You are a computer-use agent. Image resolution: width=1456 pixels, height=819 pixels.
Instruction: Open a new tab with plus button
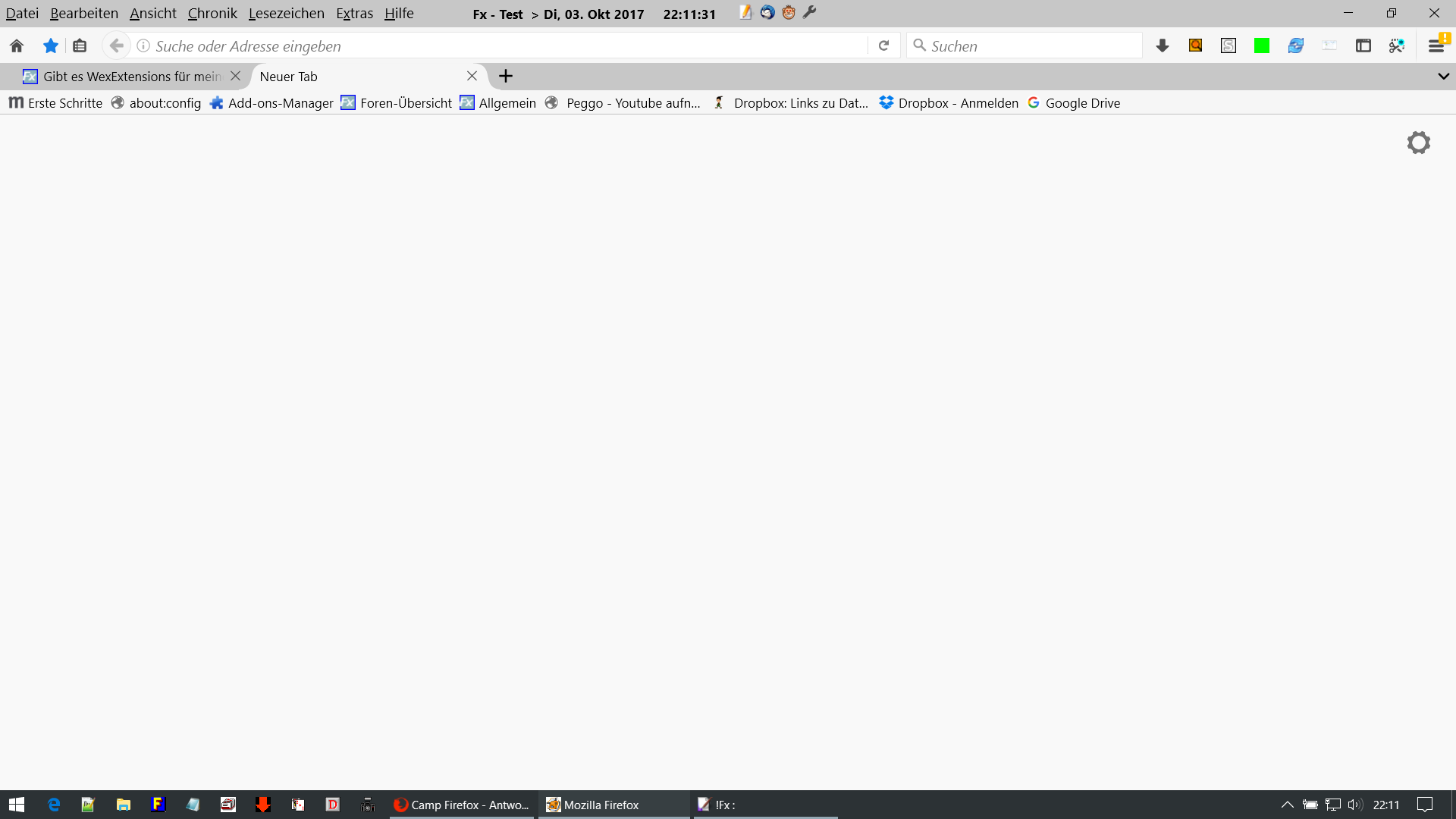506,77
